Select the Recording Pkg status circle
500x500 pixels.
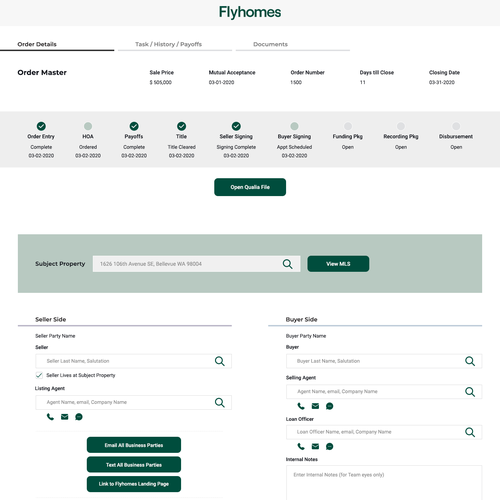(401, 126)
